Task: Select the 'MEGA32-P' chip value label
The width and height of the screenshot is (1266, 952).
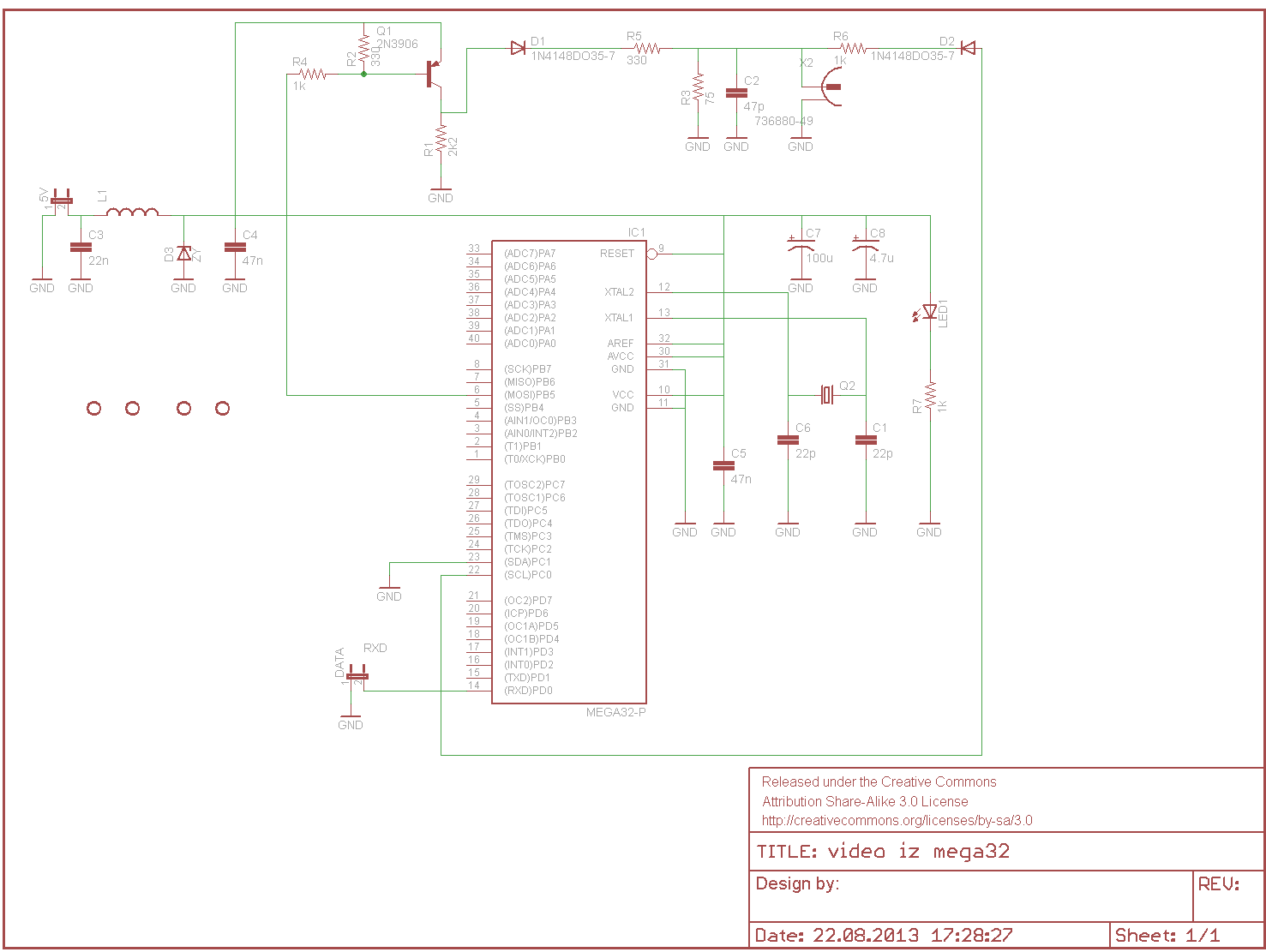Action: tap(616, 712)
